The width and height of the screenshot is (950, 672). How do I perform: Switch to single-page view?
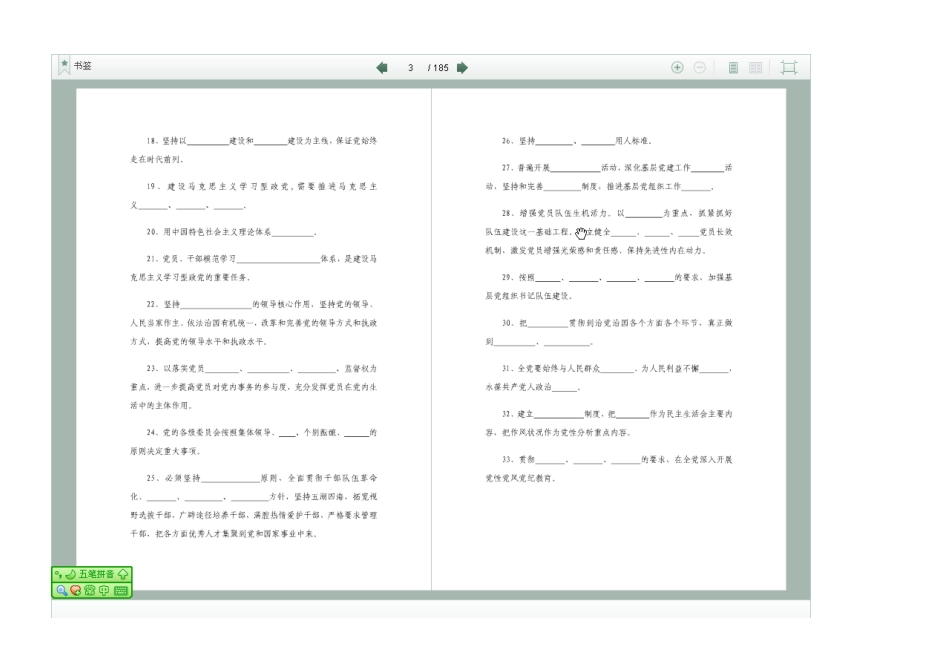[x=733, y=67]
